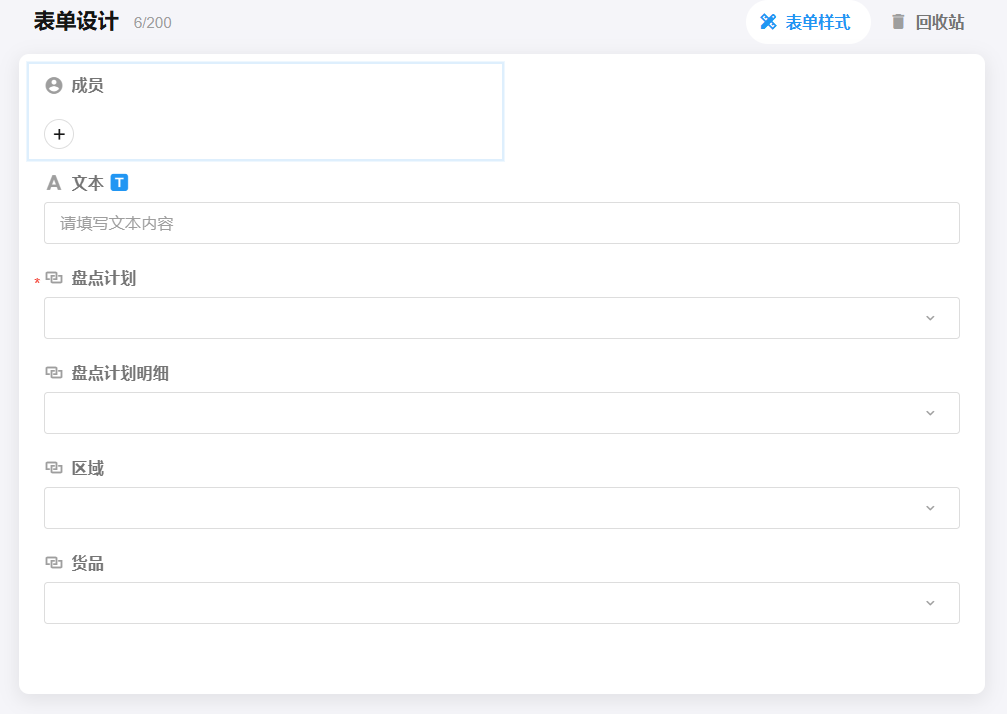Click the link icon beside 盘点计划 label
The image size is (1007, 714).
[x=54, y=278]
